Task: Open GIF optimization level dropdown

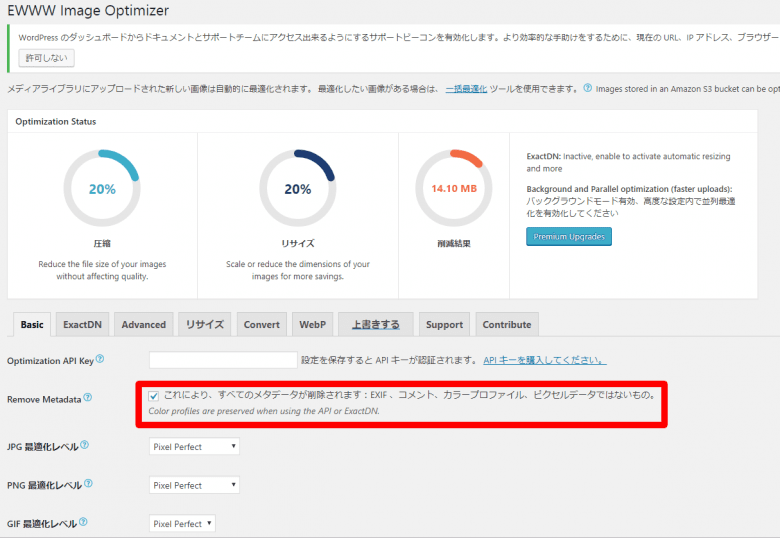Action: (182, 524)
